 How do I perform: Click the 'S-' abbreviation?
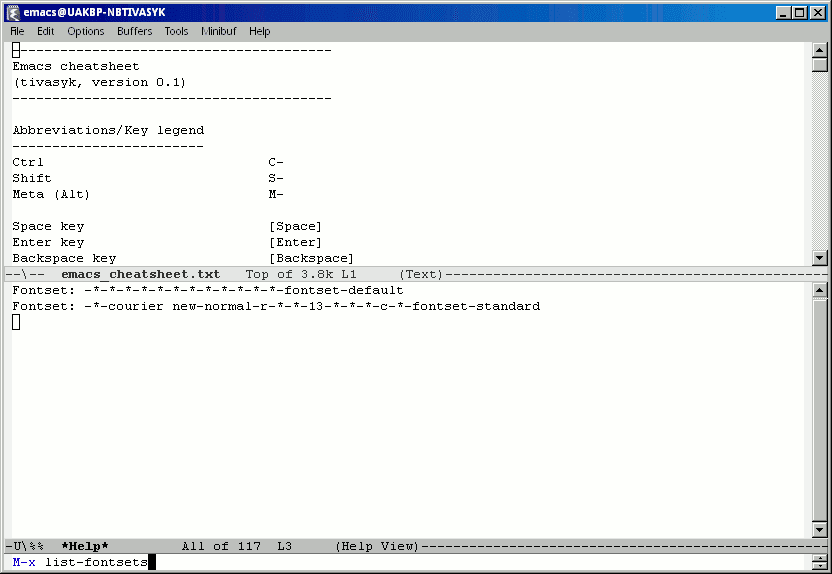coord(276,178)
